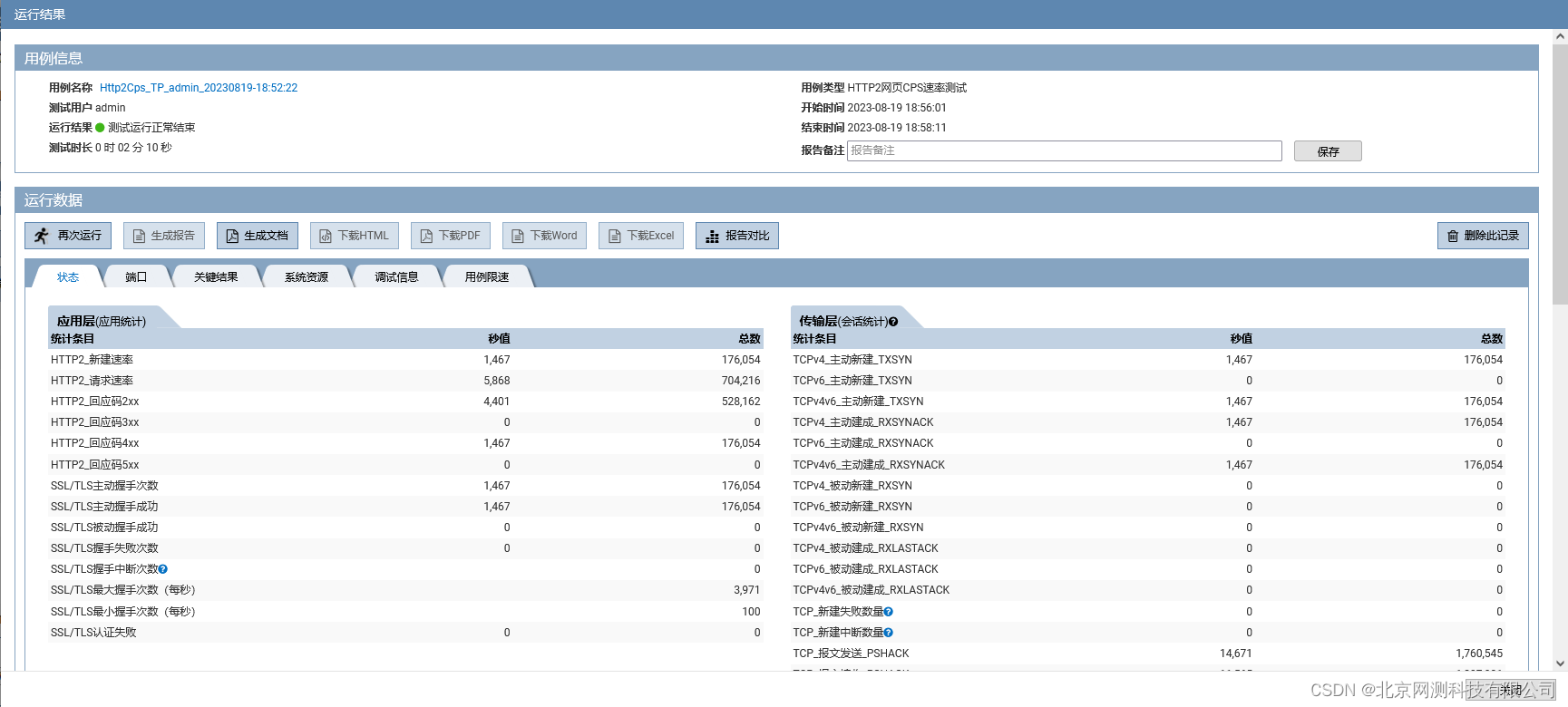Click the vertical scrollbar thumb
This screenshot has height=707, width=1568.
coord(1560,174)
